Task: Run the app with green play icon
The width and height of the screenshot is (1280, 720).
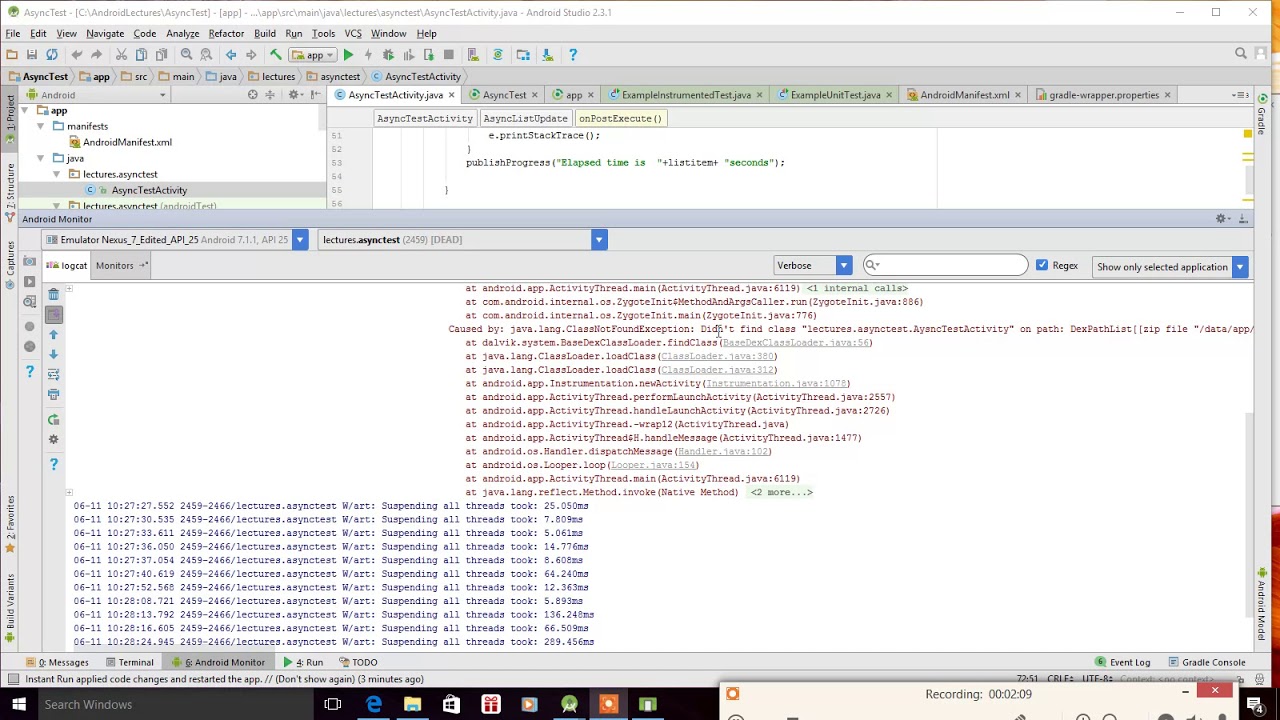Action: coord(348,55)
